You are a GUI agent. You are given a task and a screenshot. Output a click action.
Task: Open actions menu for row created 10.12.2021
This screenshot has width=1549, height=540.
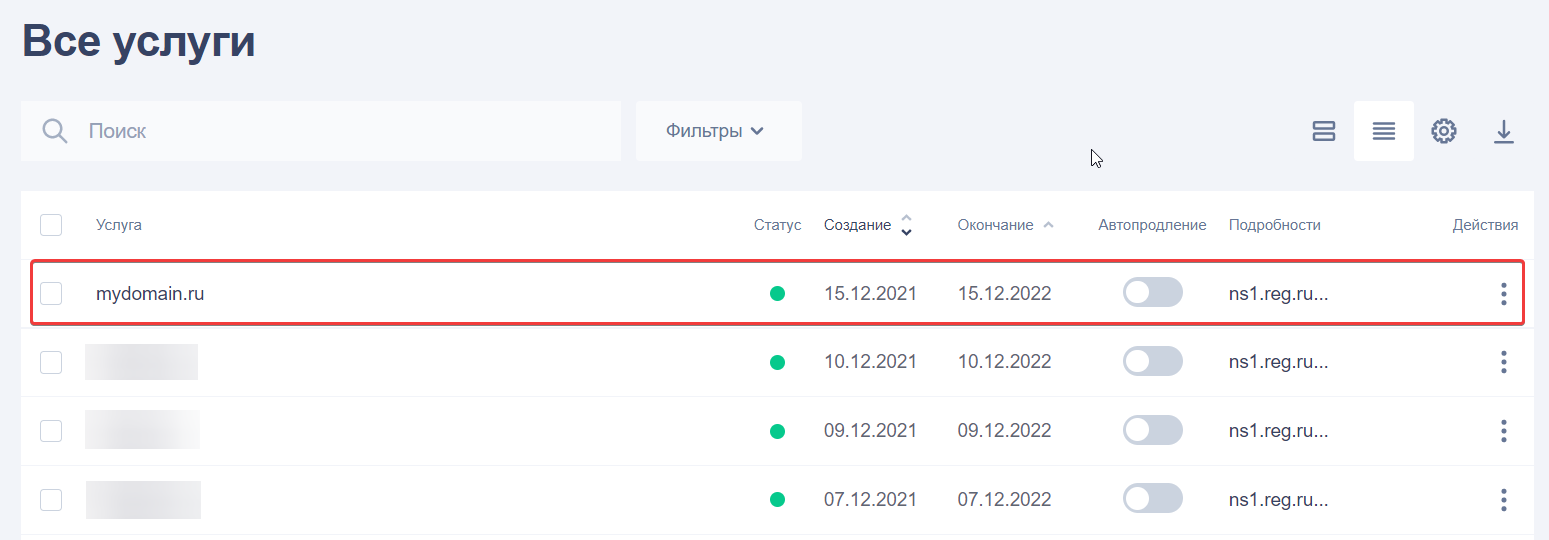(1503, 362)
